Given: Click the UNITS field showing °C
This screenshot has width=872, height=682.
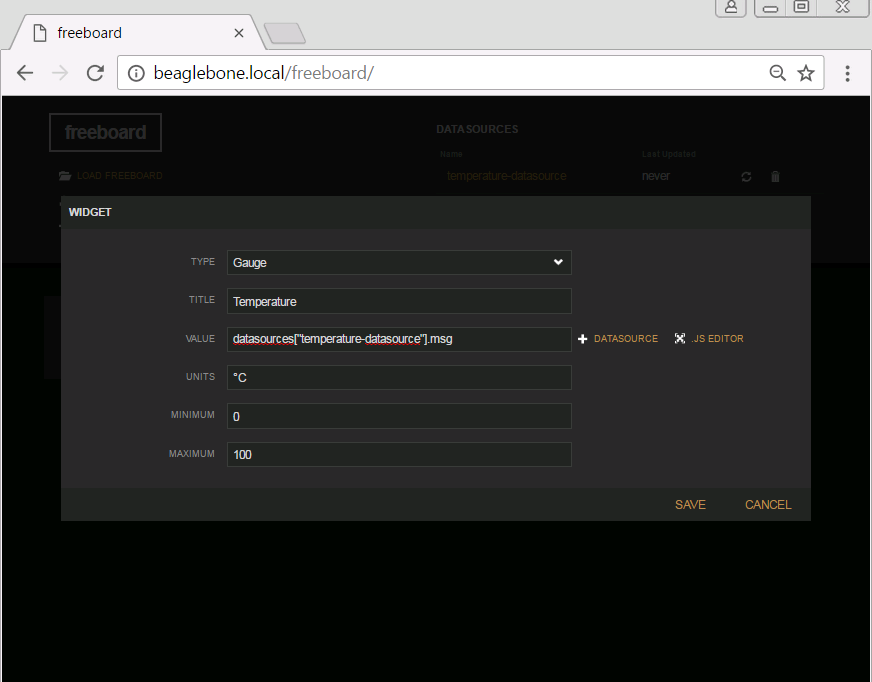Looking at the screenshot, I should [x=399, y=378].
